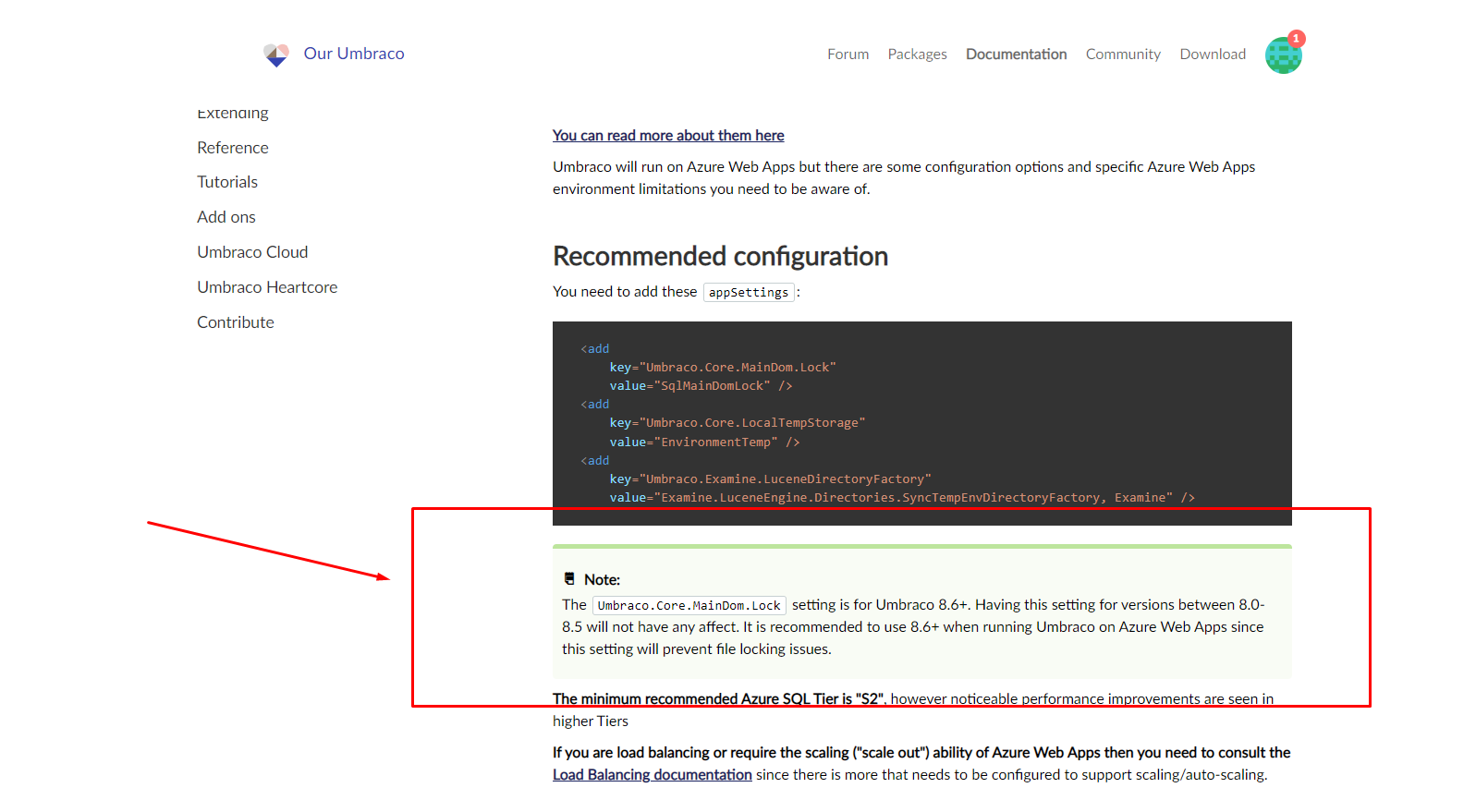Select the Documentation menu item
1476x812 pixels.
click(1016, 55)
